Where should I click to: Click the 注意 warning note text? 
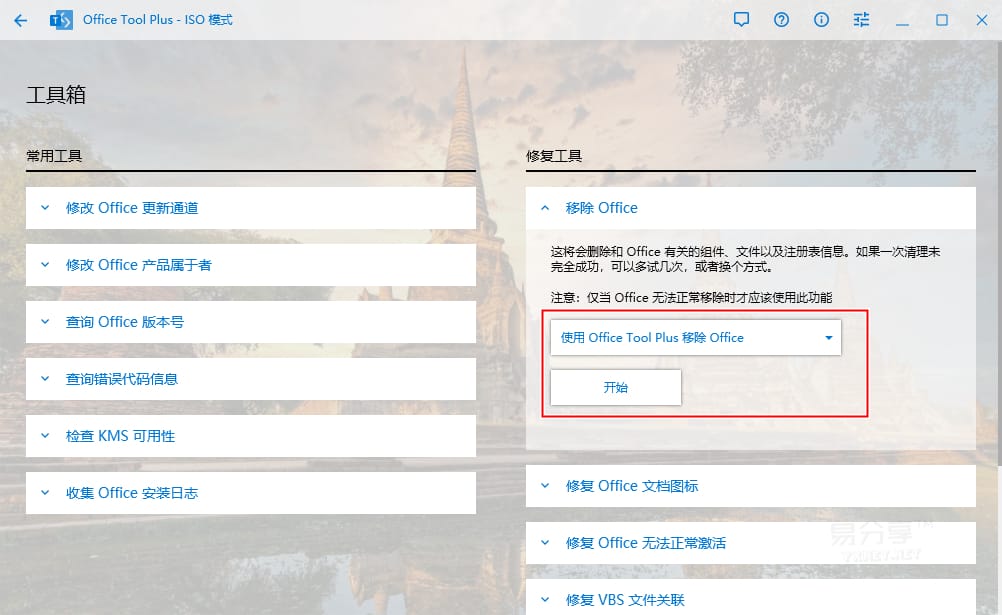691,297
